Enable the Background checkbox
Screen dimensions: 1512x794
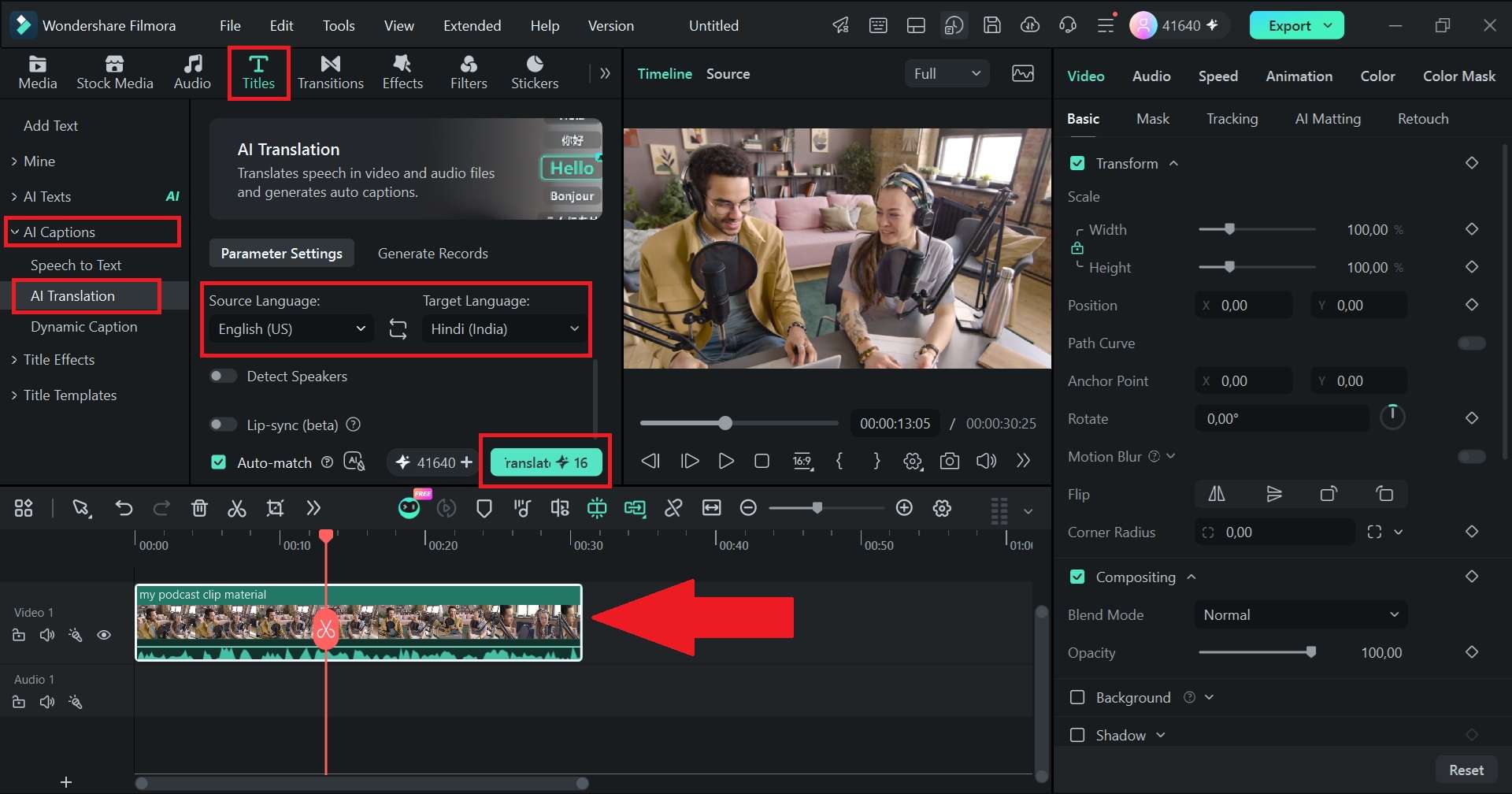pyautogui.click(x=1077, y=697)
